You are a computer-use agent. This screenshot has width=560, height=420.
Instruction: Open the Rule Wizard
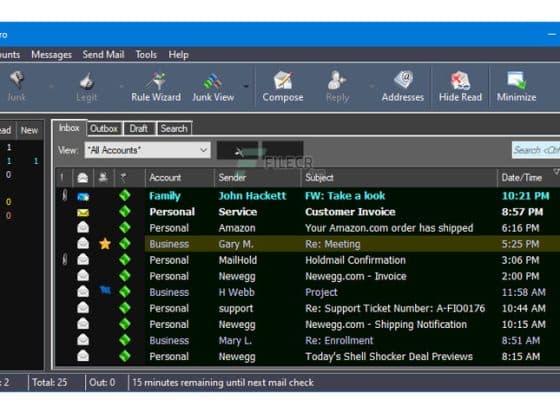click(x=156, y=86)
